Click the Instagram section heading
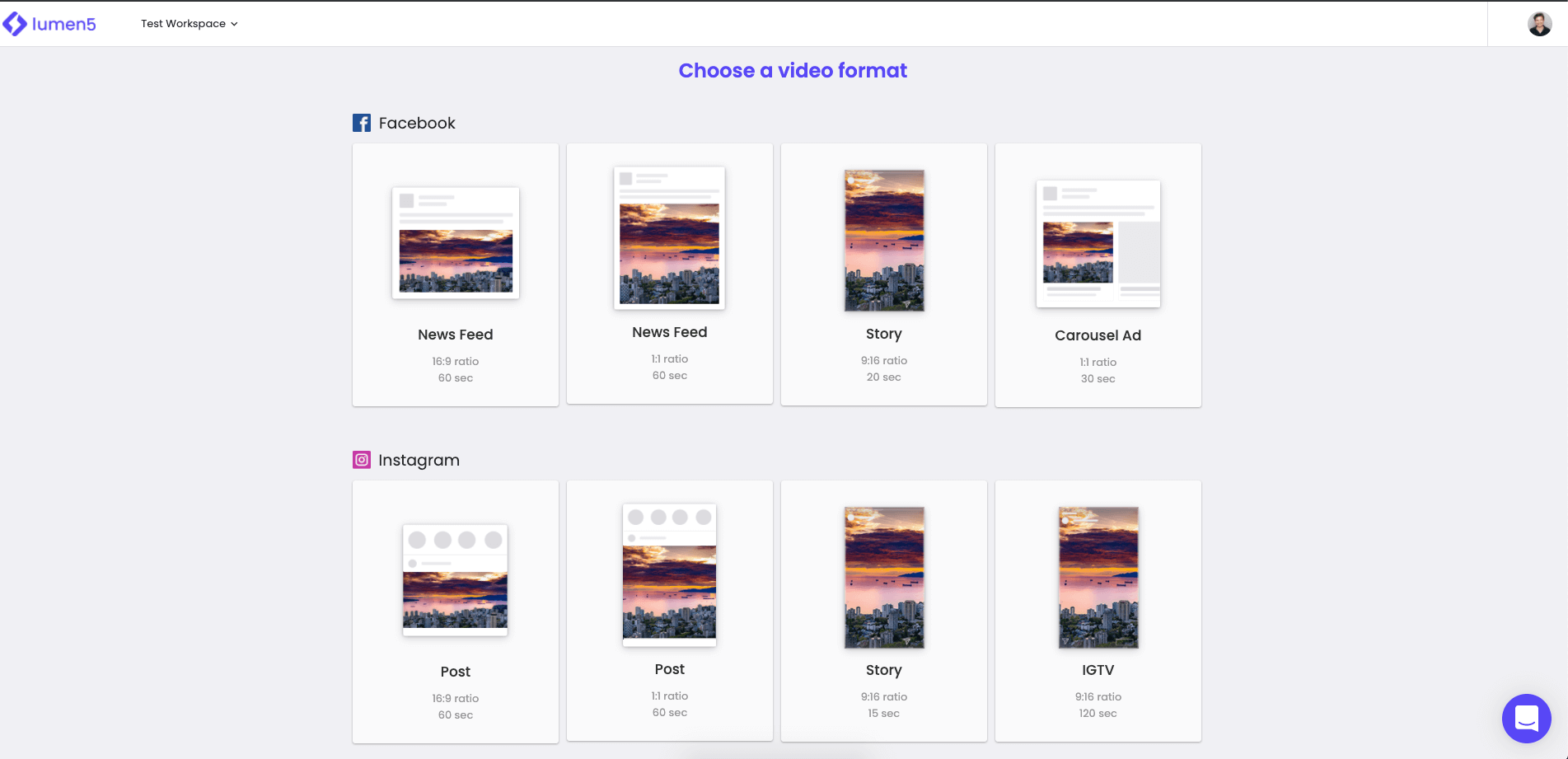The image size is (1568, 759). pos(419,460)
